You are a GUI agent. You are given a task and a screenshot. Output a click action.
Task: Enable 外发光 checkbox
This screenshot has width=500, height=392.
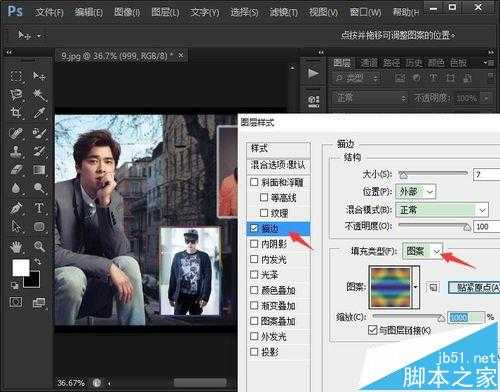click(x=254, y=336)
